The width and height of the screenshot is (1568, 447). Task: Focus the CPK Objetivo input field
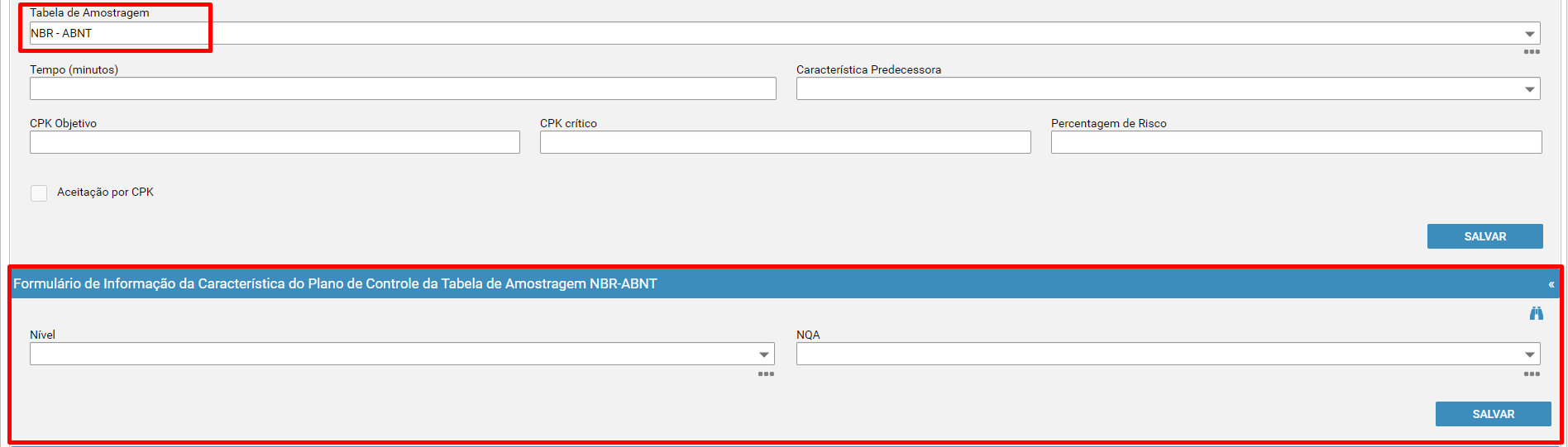point(275,142)
